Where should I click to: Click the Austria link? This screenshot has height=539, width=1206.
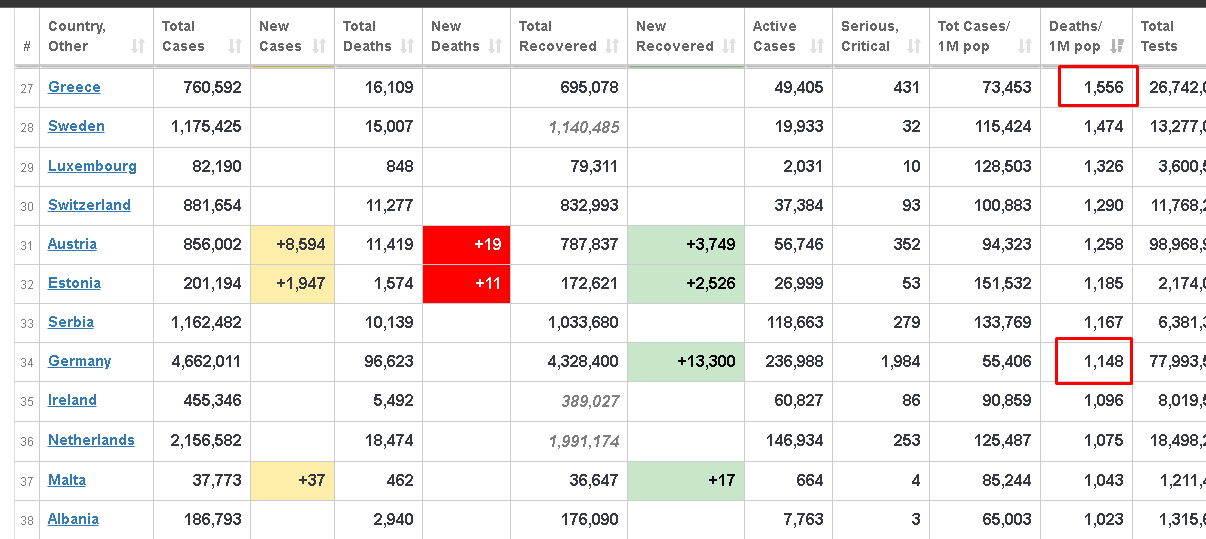click(x=72, y=244)
